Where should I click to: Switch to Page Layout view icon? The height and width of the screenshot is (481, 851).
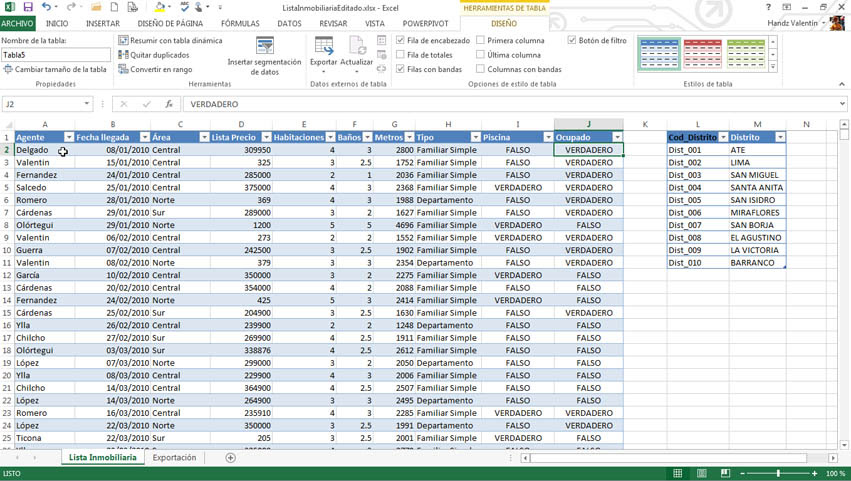701,473
